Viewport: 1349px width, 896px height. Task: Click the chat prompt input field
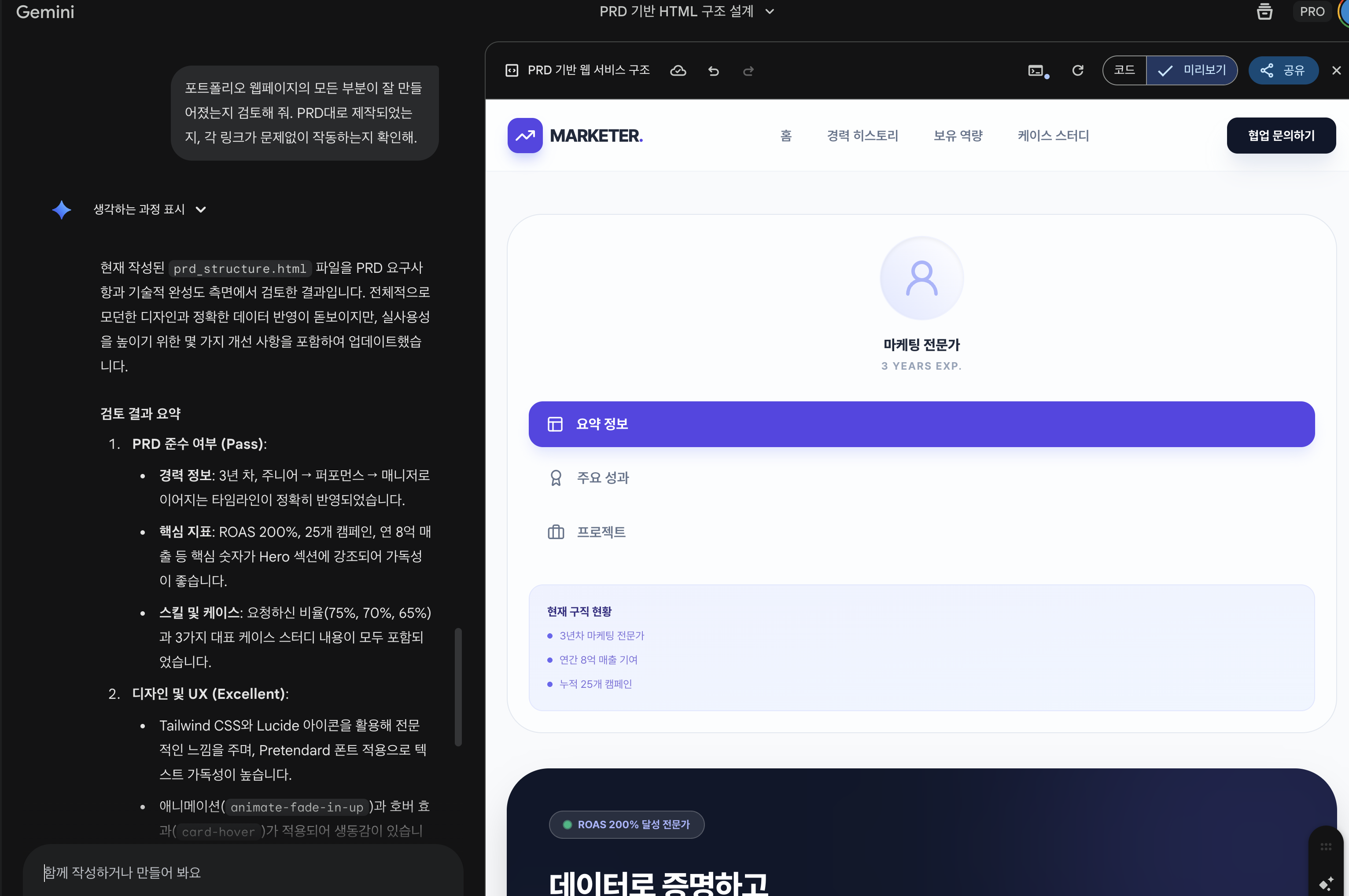(x=243, y=872)
